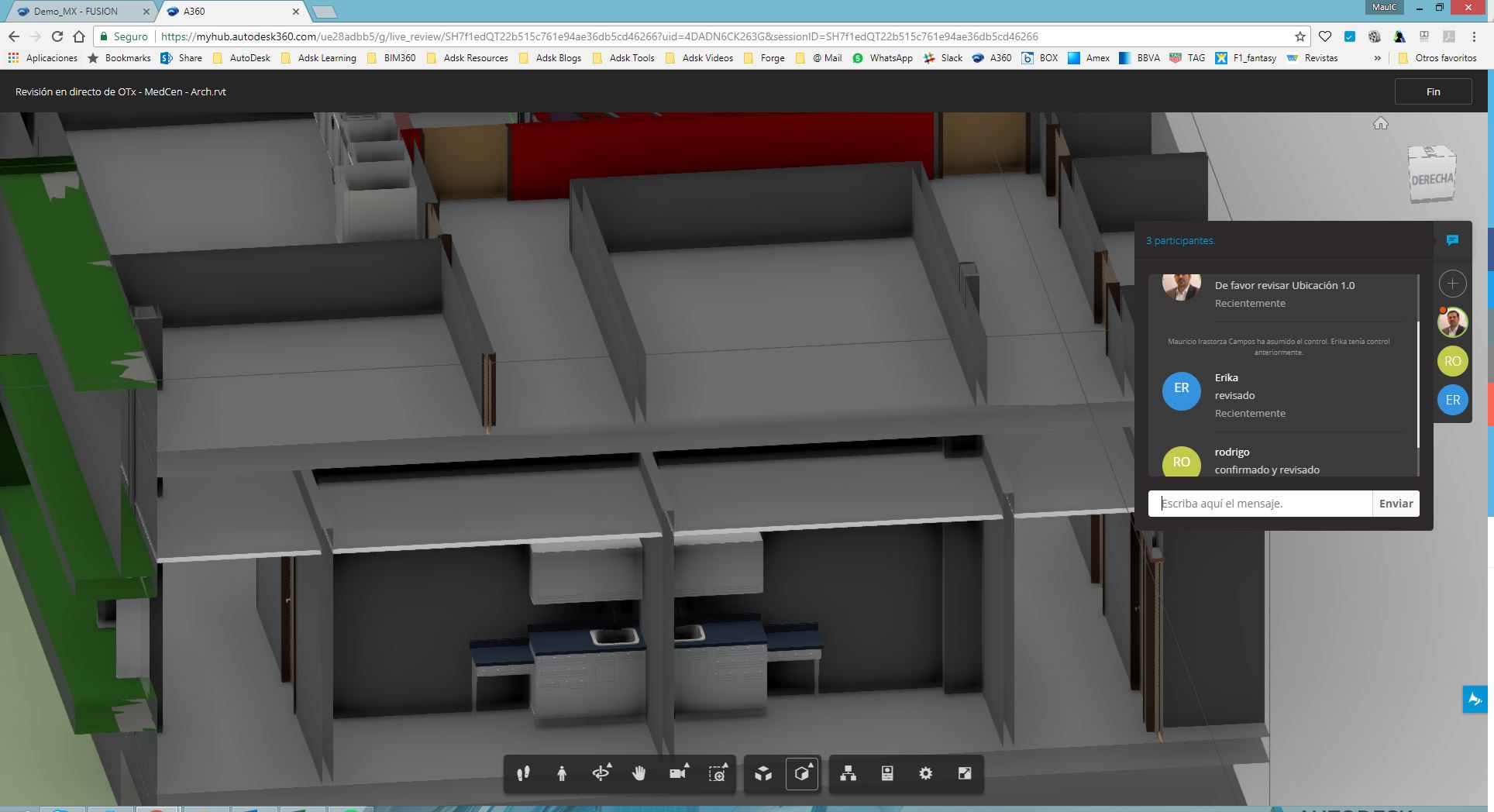
Task: Select the Walk navigation tool
Action: [523, 773]
